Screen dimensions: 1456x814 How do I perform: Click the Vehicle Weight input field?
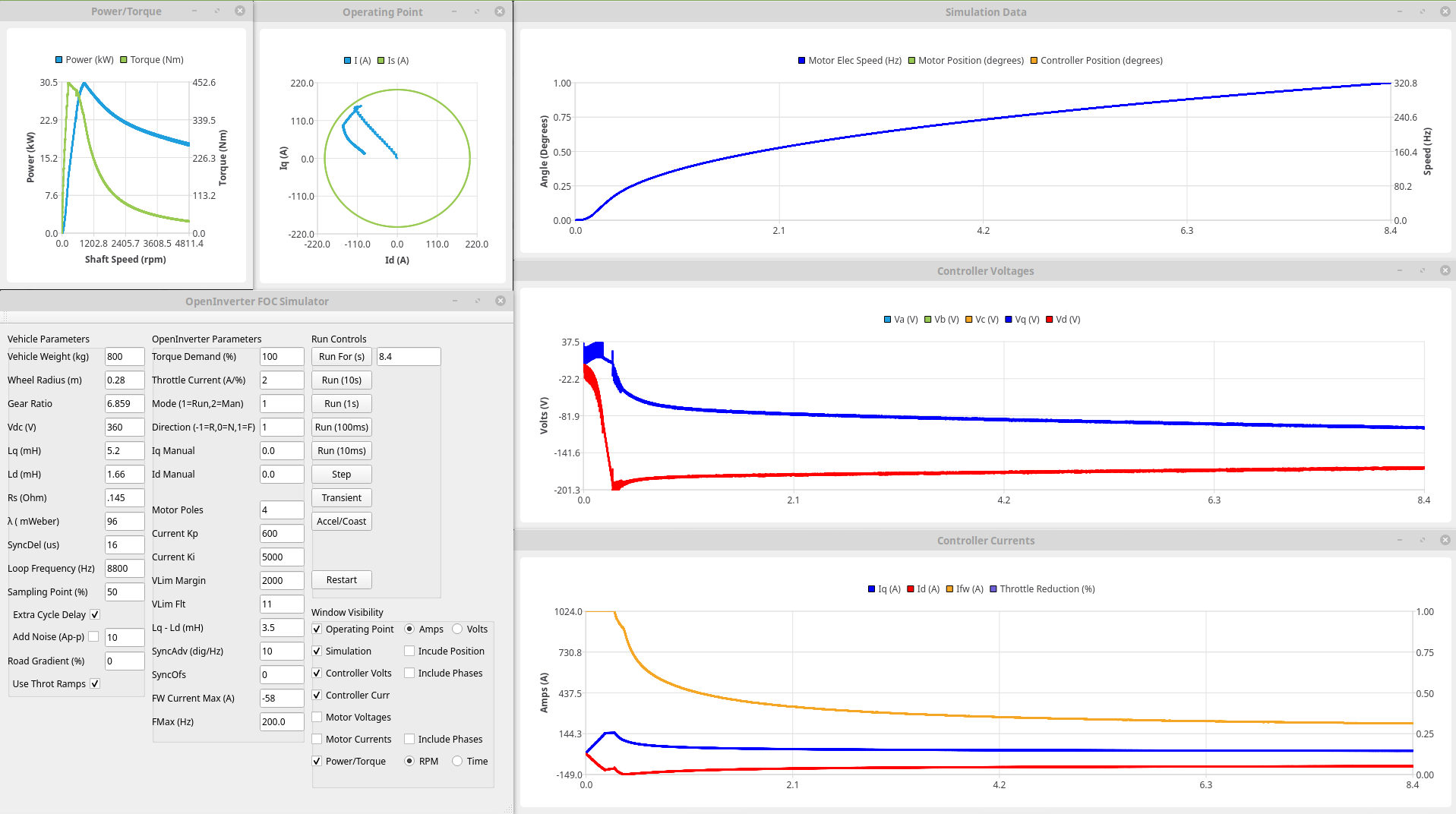pos(124,356)
